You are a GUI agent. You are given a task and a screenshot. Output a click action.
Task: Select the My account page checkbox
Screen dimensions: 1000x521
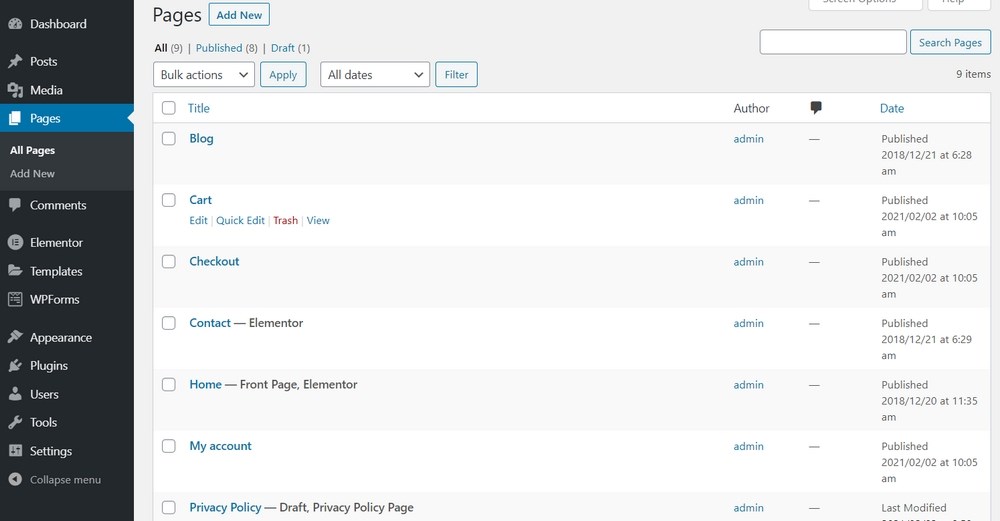pos(168,446)
